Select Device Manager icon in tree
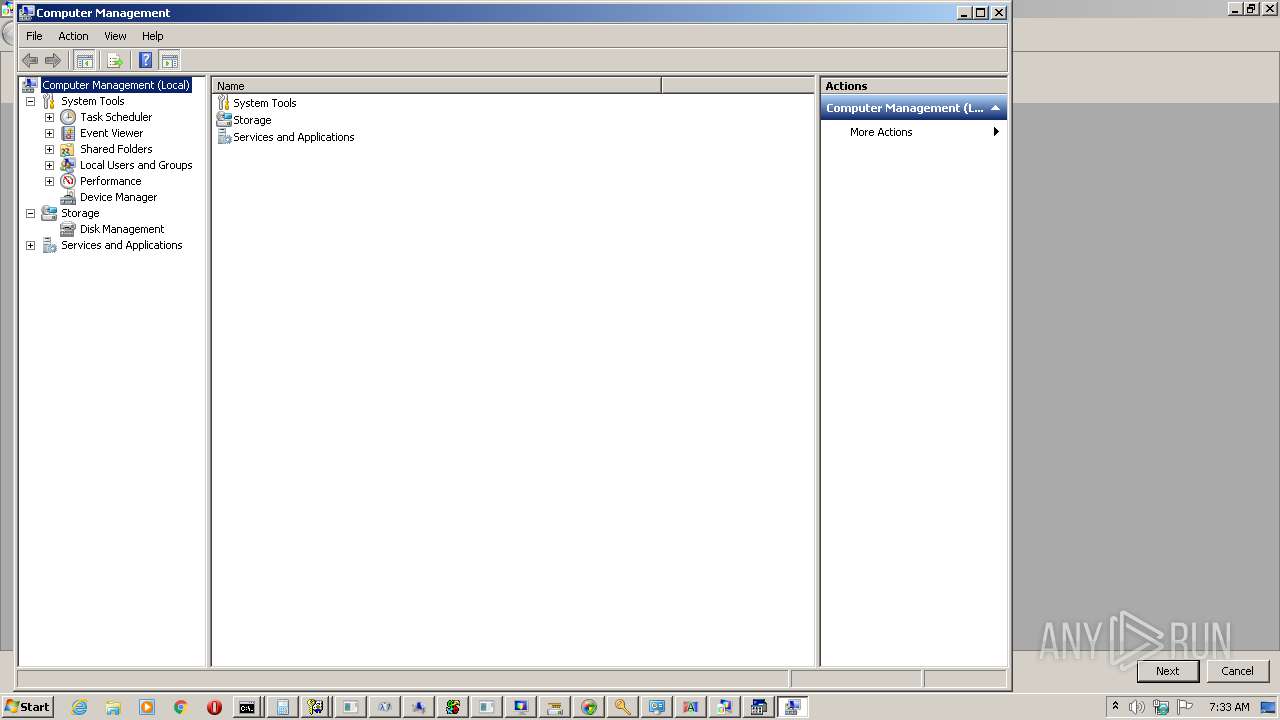Viewport: 1280px width, 720px height. coord(68,197)
